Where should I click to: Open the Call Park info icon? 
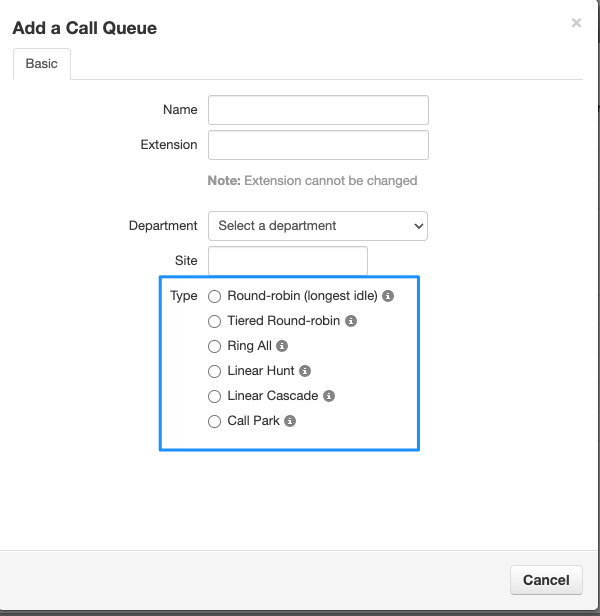290,421
